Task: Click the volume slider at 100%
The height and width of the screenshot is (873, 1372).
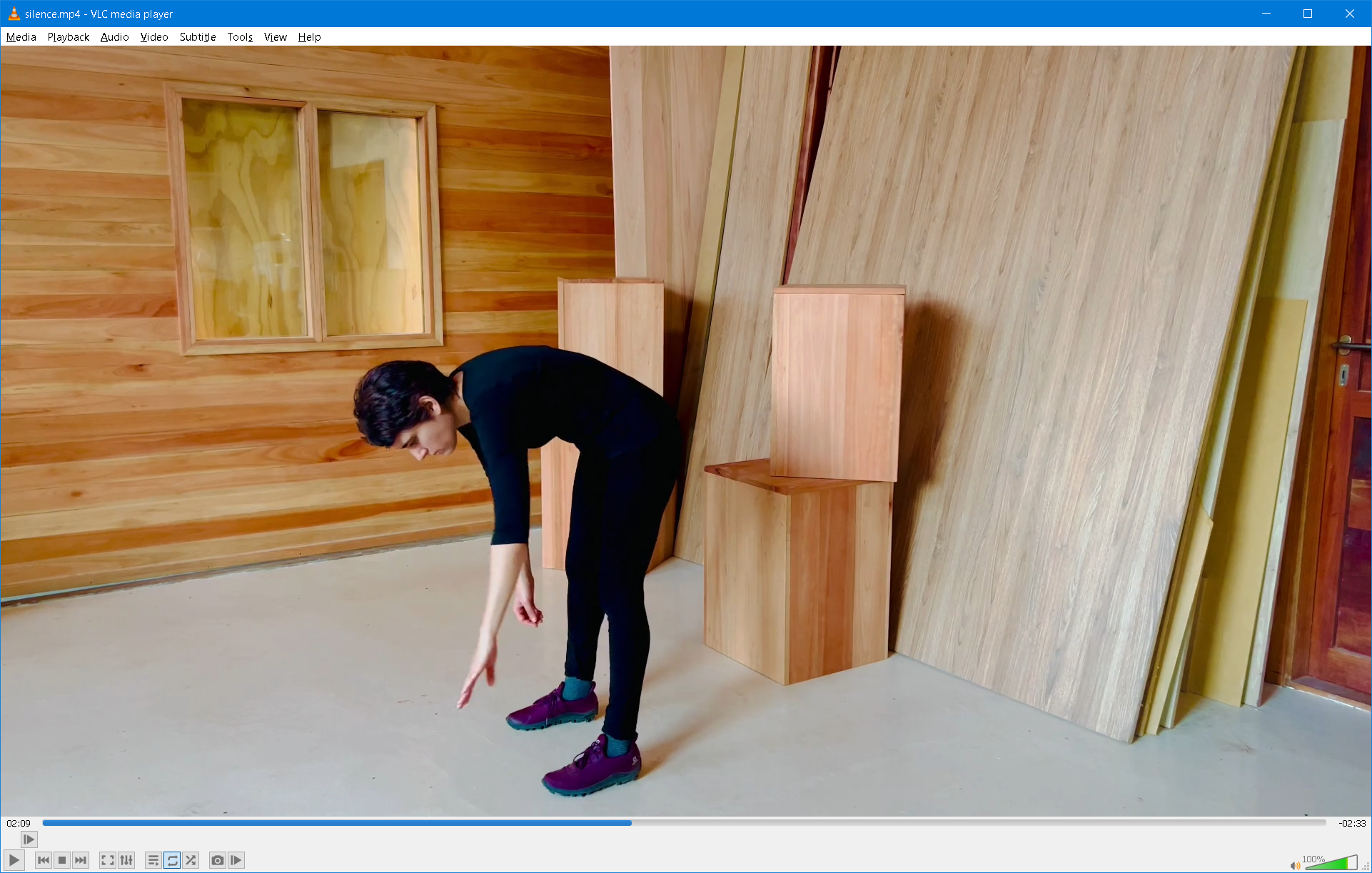Action: (1332, 863)
